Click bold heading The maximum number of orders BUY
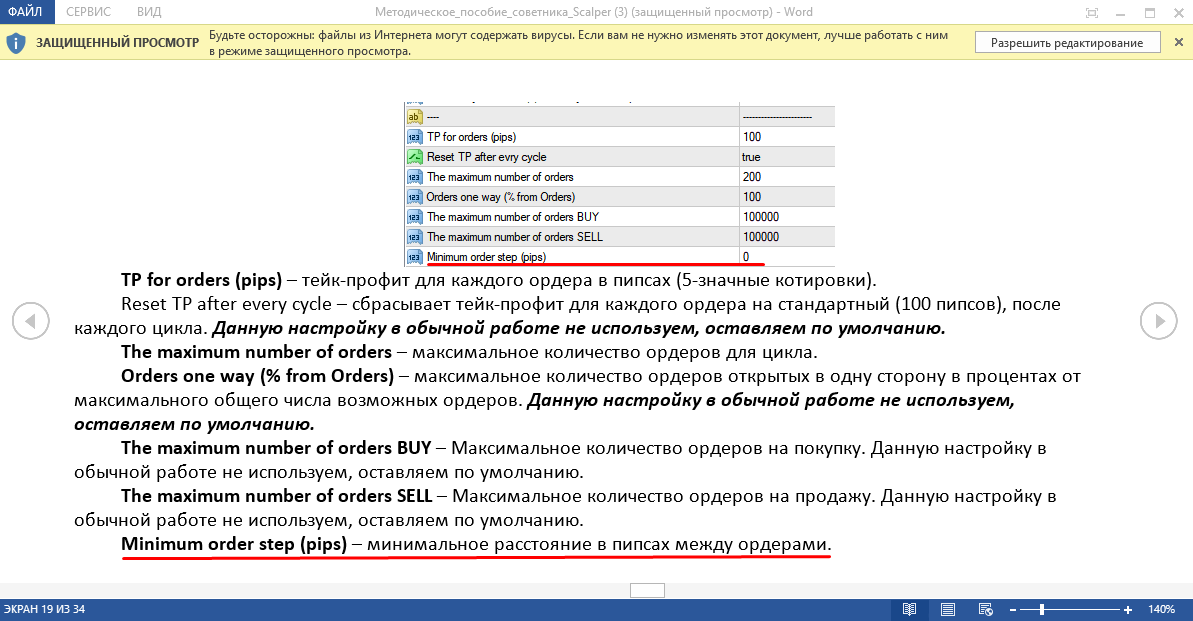Image resolution: width=1193 pixels, height=621 pixels. coord(276,447)
